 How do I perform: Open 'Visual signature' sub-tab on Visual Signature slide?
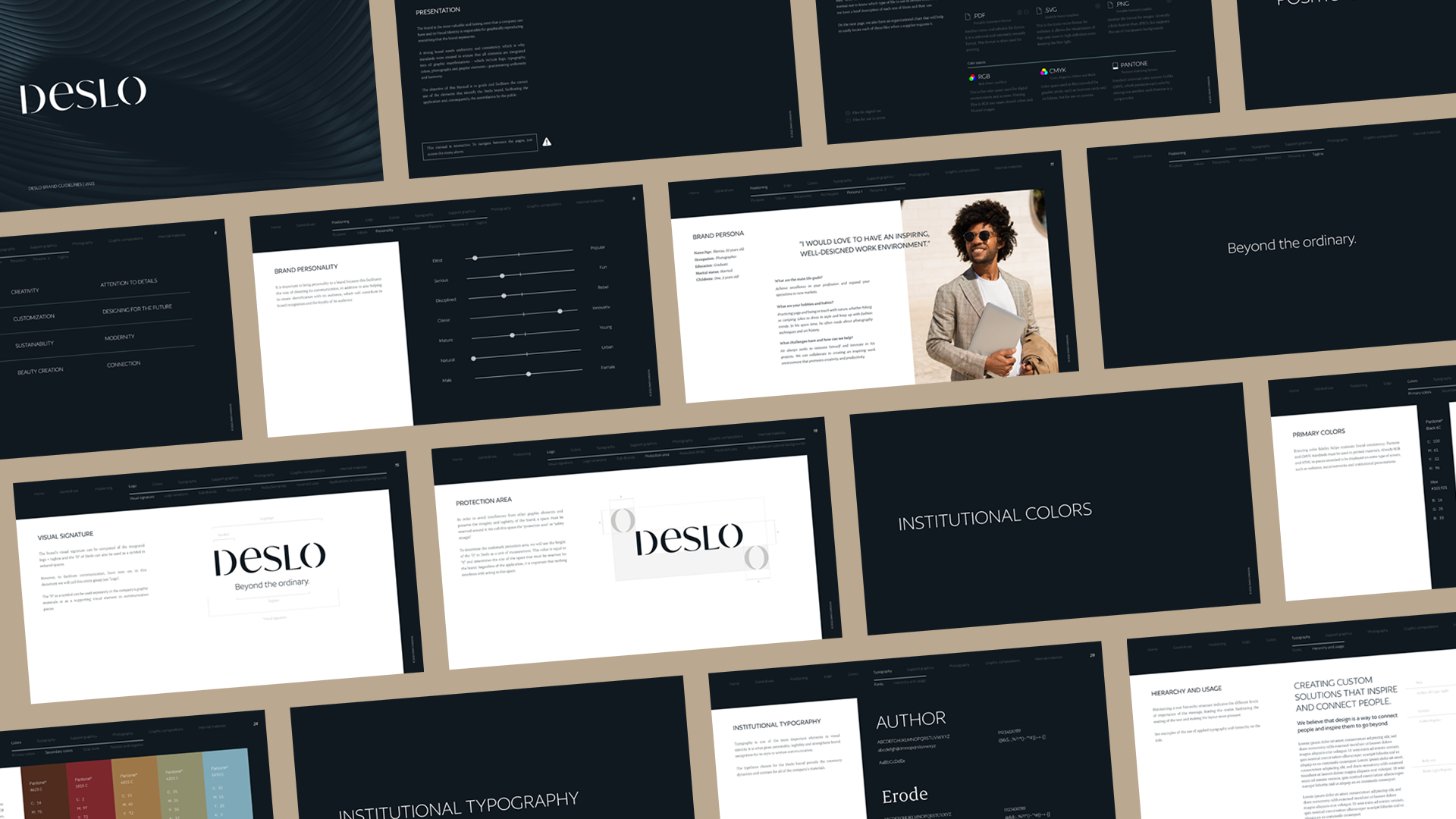(x=142, y=497)
